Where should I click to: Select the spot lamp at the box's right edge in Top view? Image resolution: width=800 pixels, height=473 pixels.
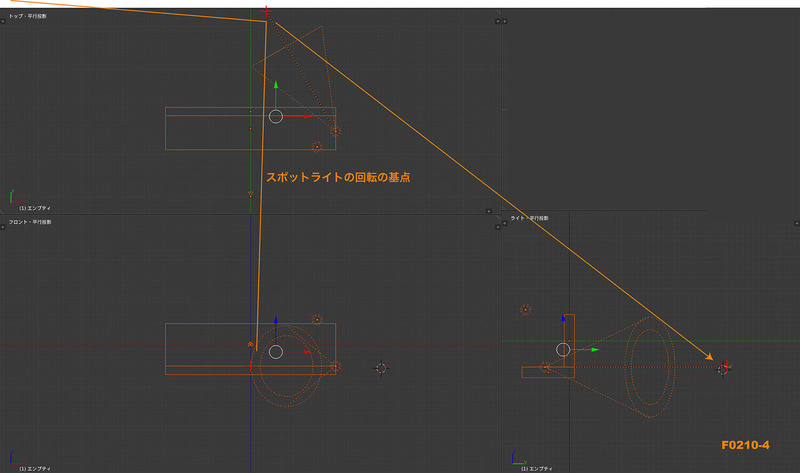(x=335, y=131)
